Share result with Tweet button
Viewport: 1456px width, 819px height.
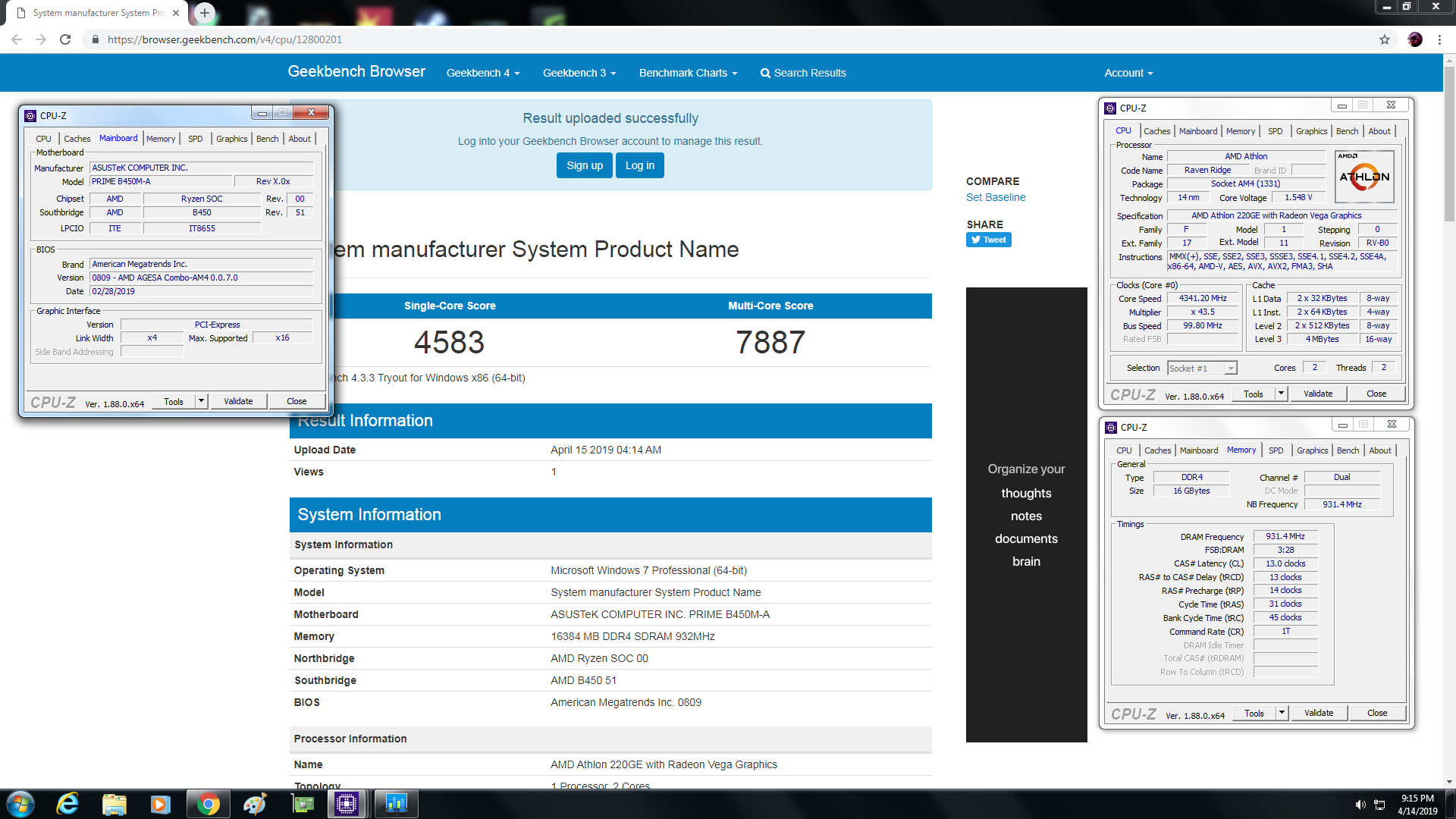989,240
